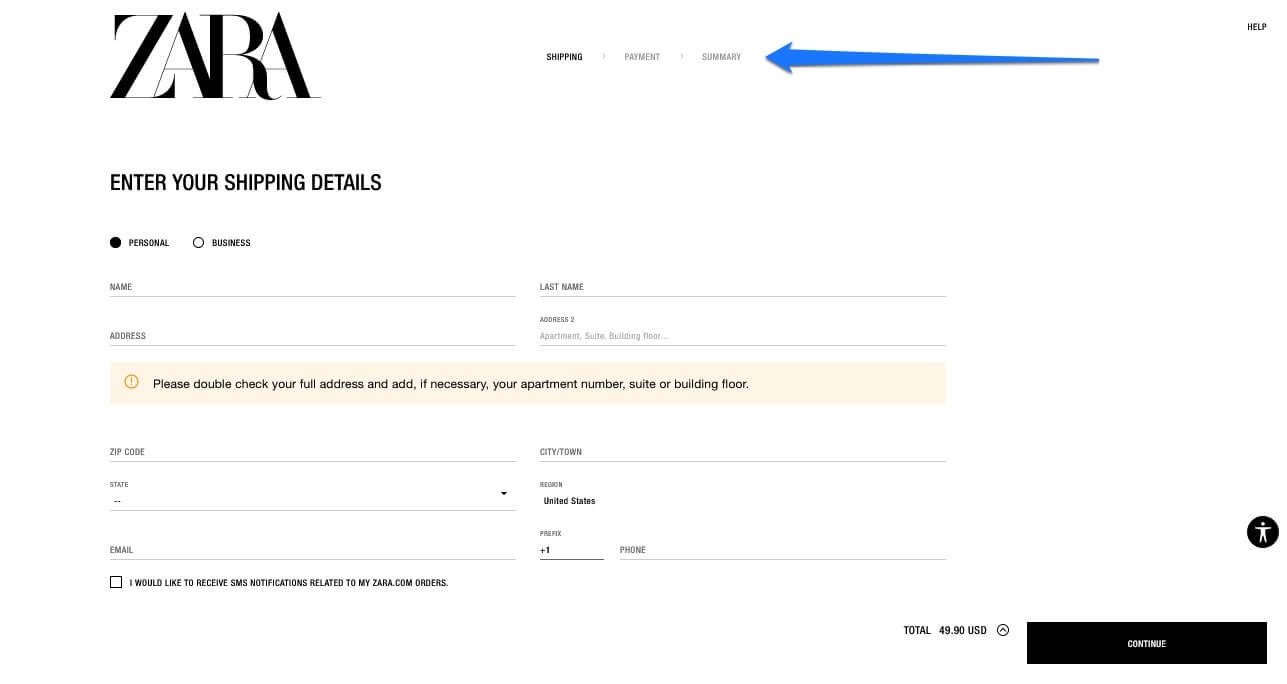Click the Total 49.90 USD text
This screenshot has height=684, width=1287.
(945, 630)
